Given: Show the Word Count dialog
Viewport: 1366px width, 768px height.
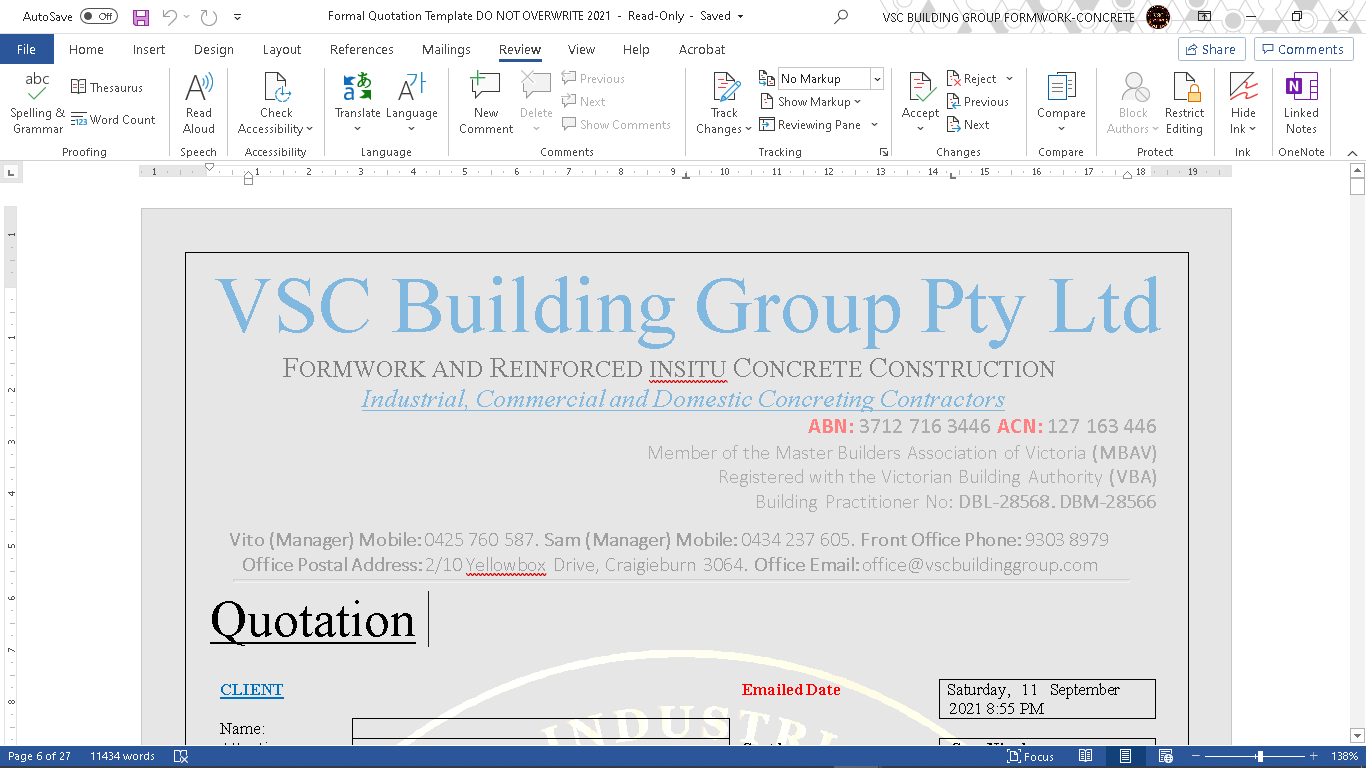Looking at the screenshot, I should coord(113,120).
